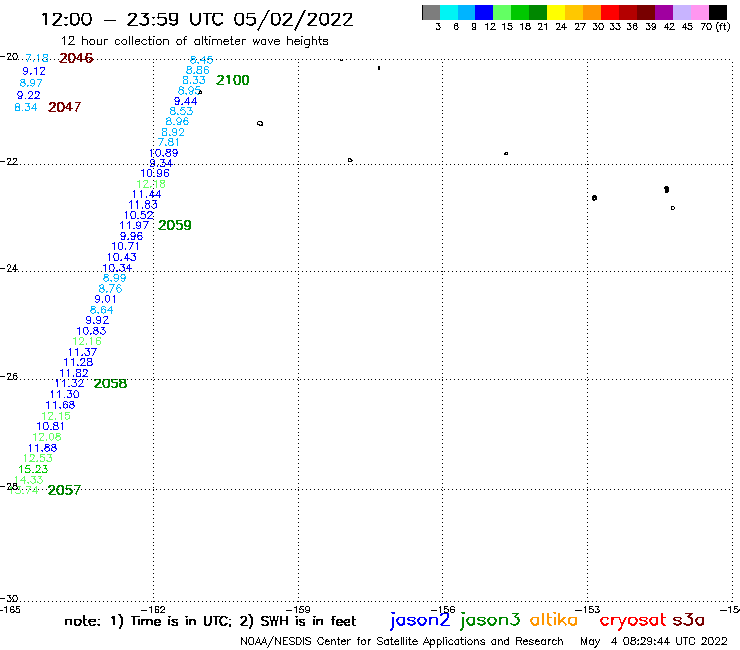
Task: Click the 8.76 wave height value
Action: click(110, 288)
